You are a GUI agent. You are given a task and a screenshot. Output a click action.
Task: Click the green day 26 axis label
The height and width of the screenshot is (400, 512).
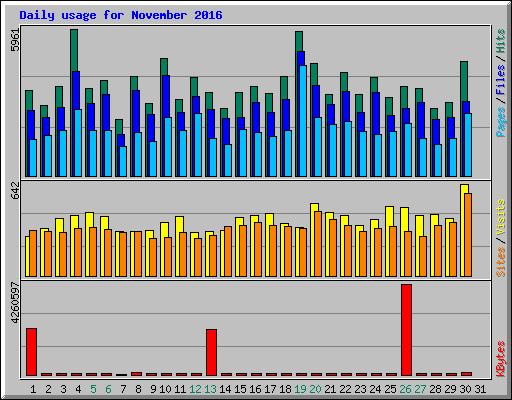(x=405, y=389)
